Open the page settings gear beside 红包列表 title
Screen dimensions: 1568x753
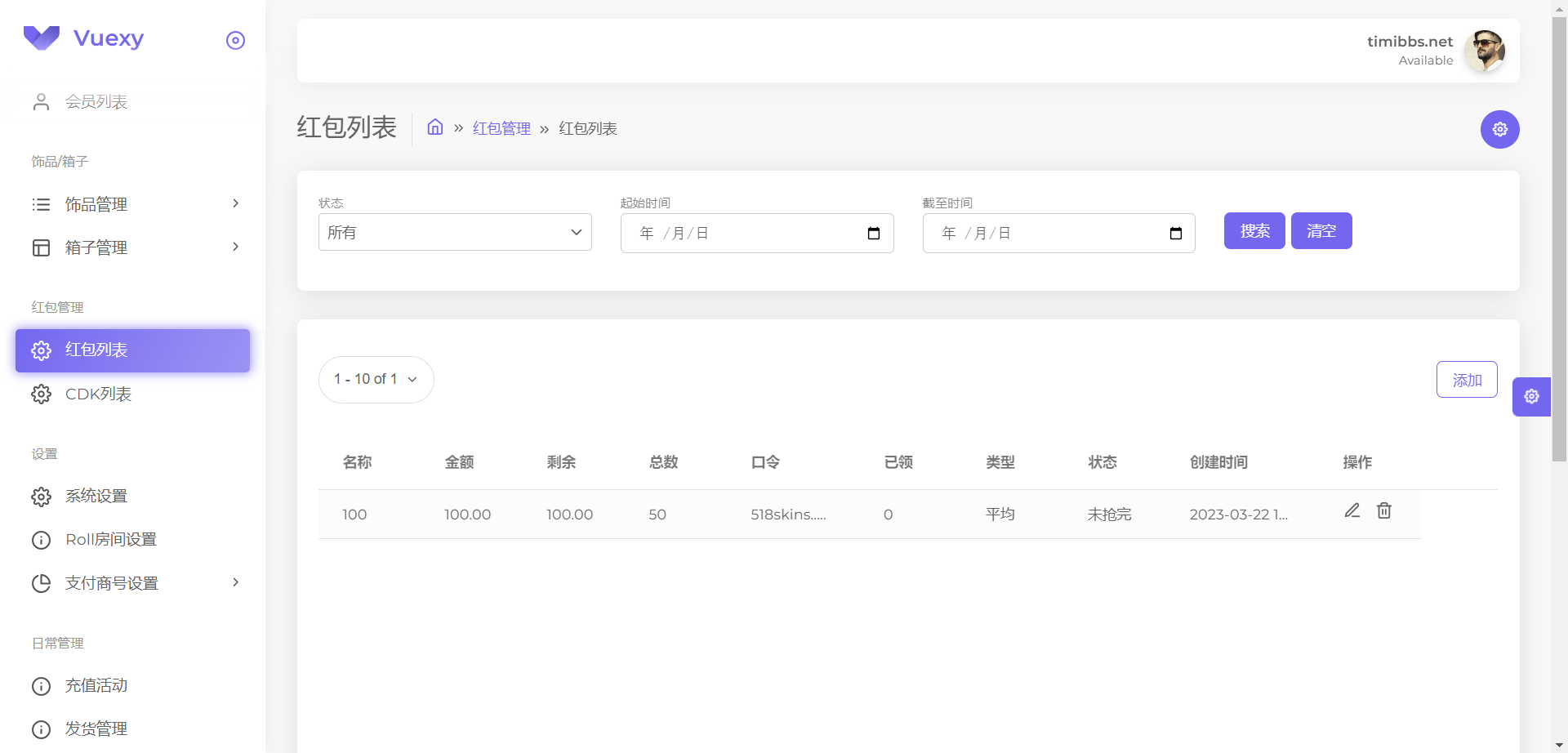click(1499, 129)
